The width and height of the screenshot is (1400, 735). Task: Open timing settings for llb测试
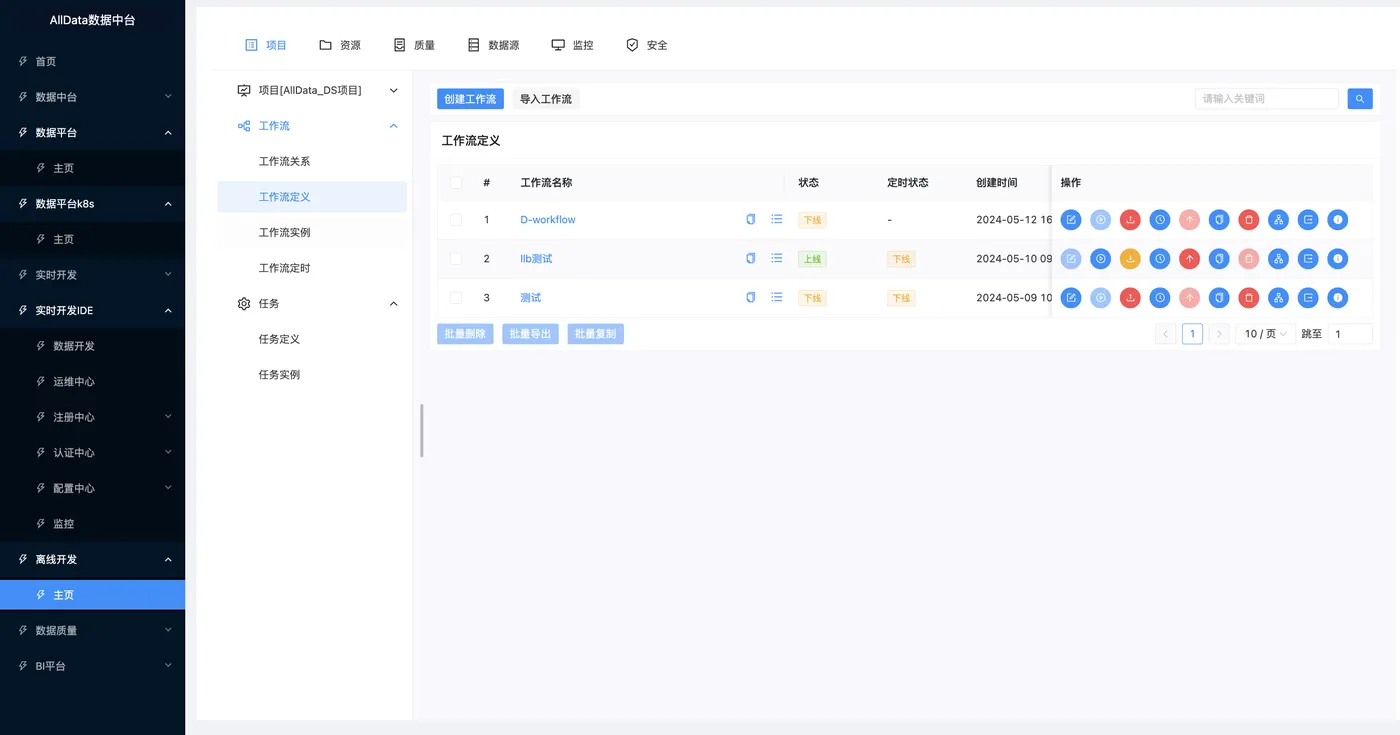[x=1160, y=259]
